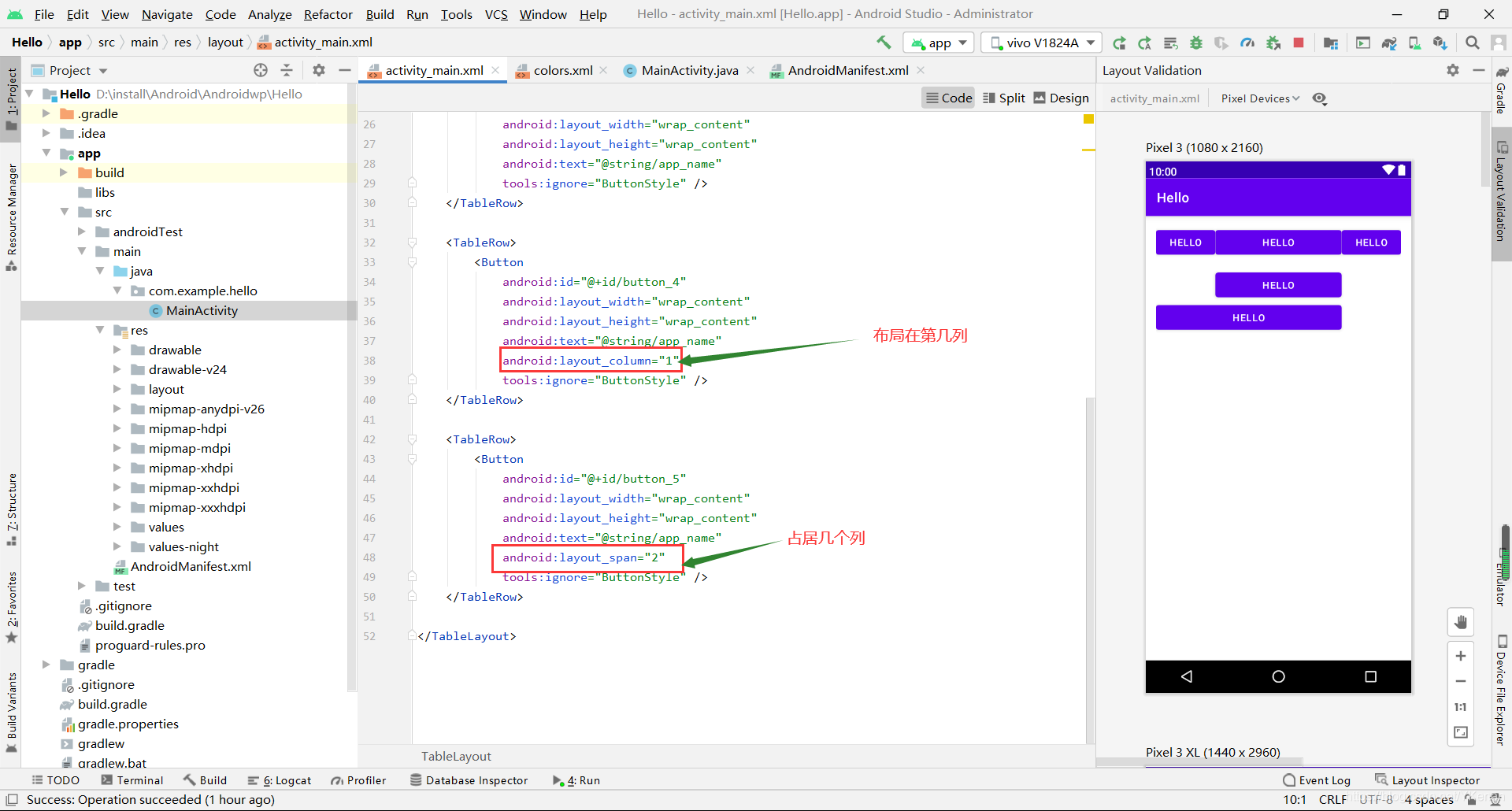Open the TODO tool window
The image size is (1512, 811).
(x=56, y=780)
